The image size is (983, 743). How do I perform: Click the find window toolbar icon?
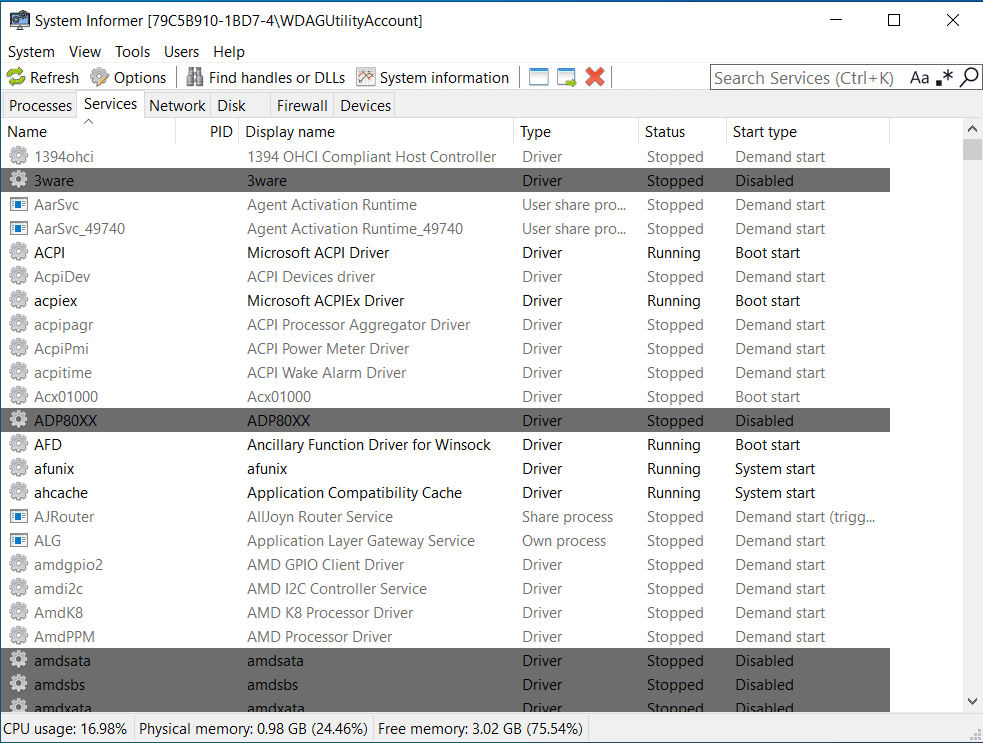click(539, 77)
